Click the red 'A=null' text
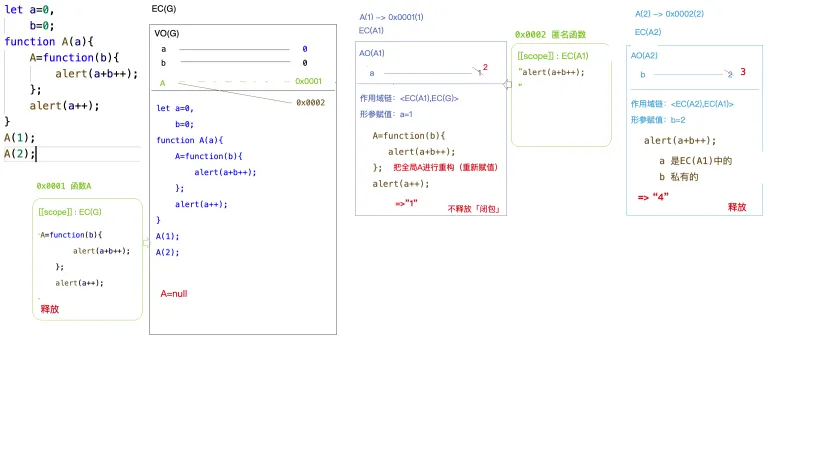819x455 pixels. [173, 294]
